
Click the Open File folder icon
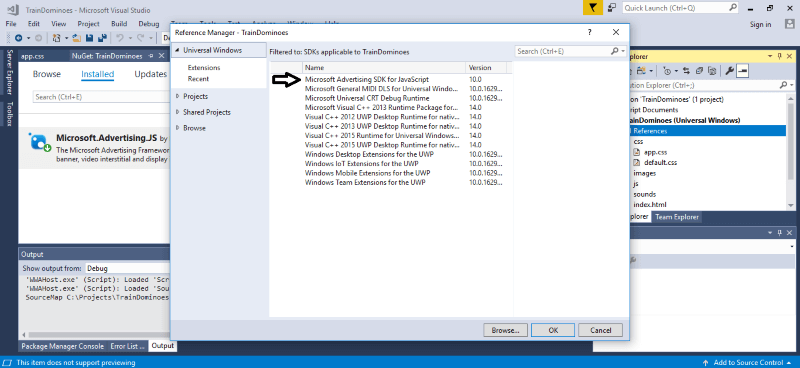[x=77, y=38]
